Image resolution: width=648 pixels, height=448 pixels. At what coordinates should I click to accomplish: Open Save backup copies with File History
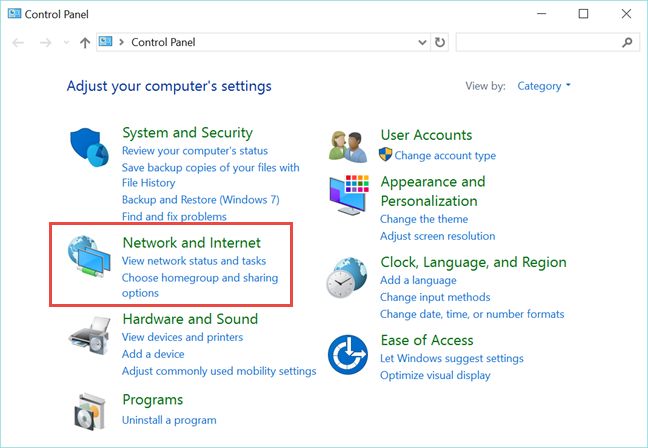tap(210, 175)
